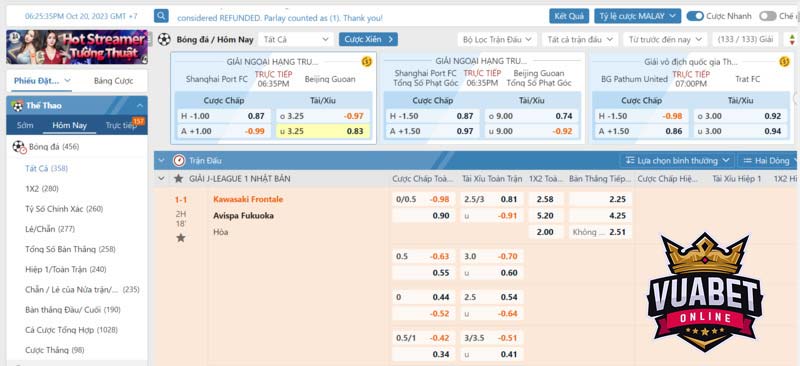Open the Hai Dòng dropdown
800x366 pixels.
(x=769, y=160)
